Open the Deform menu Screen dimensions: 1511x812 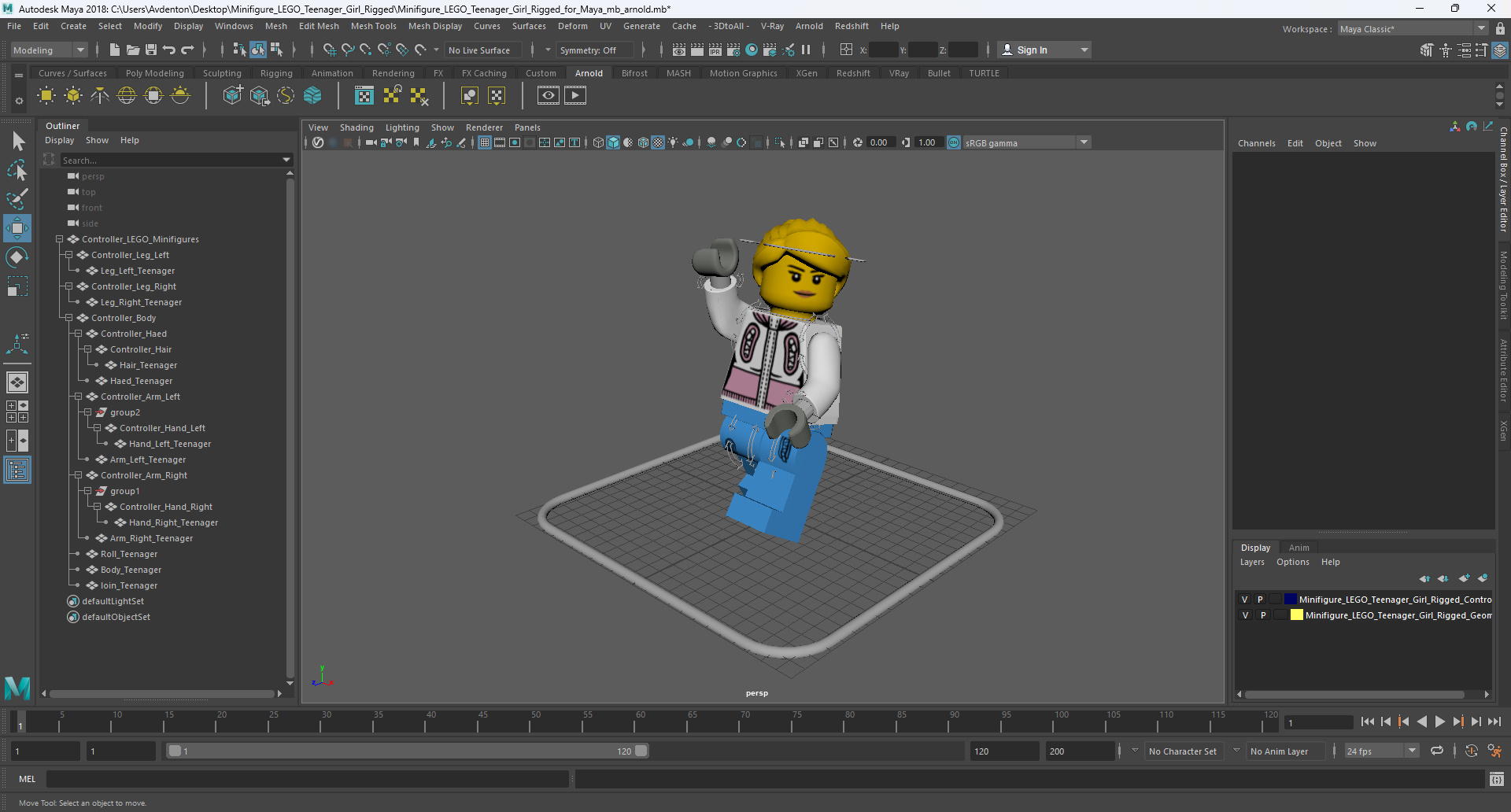pos(572,26)
